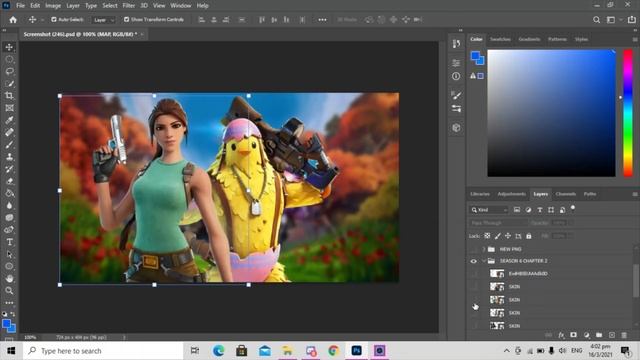Click the Home icon in options bar
The height and width of the screenshot is (360, 640).
click(x=13, y=20)
